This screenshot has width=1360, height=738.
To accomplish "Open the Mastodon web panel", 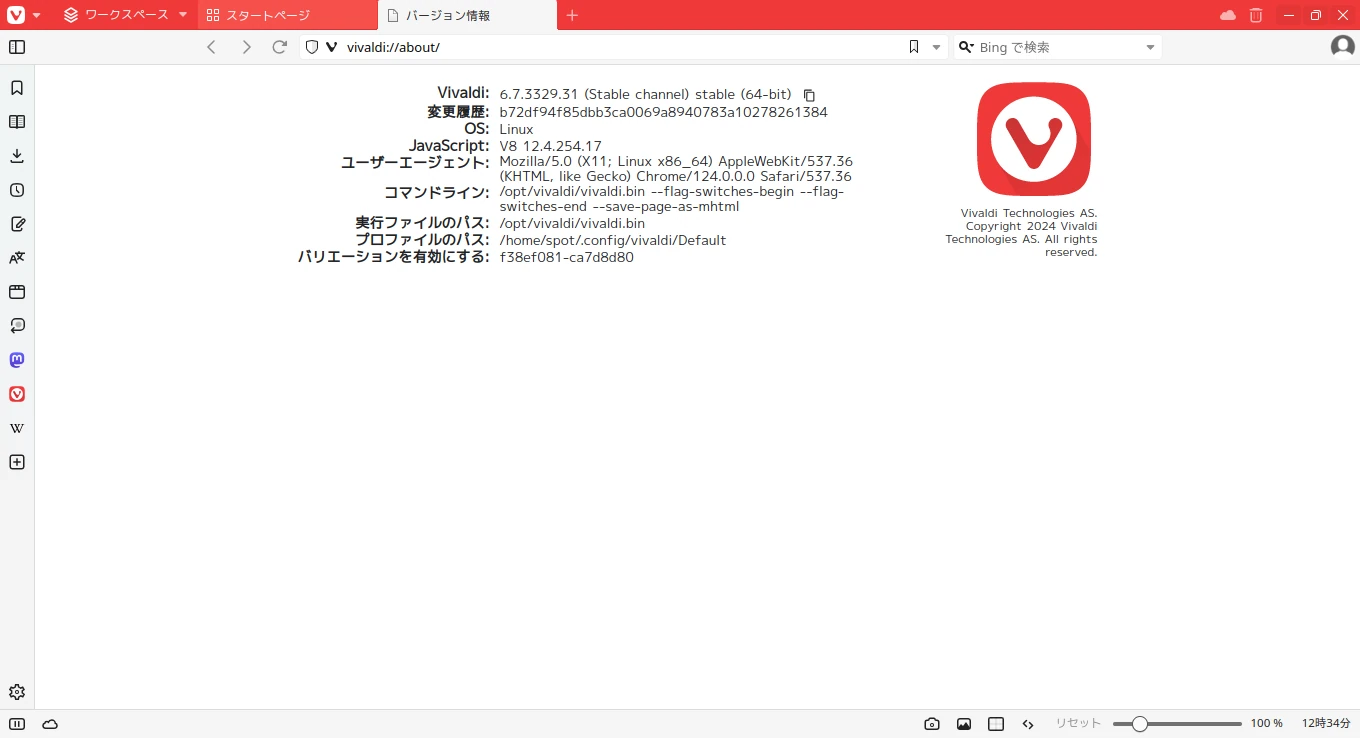I will [17, 360].
